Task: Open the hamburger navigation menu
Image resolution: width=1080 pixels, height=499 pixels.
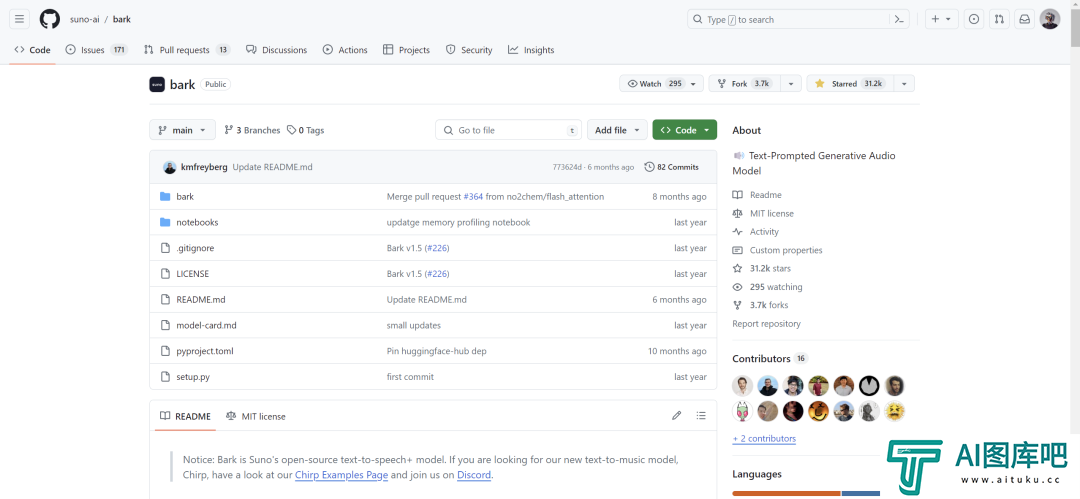Action: (x=20, y=19)
